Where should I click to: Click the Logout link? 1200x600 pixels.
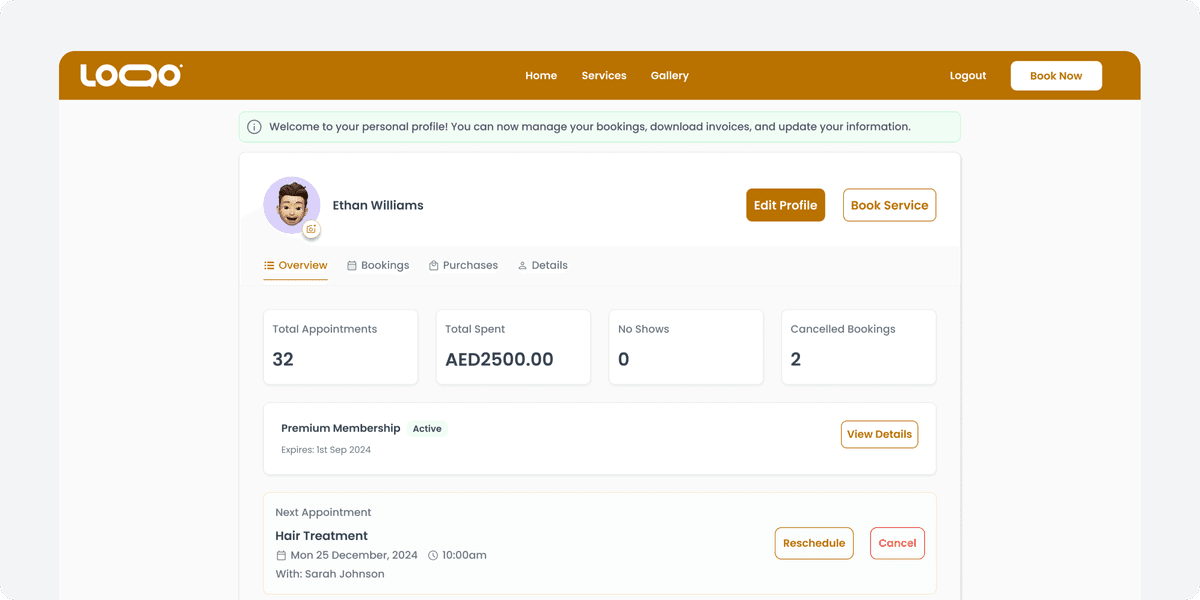[967, 76]
